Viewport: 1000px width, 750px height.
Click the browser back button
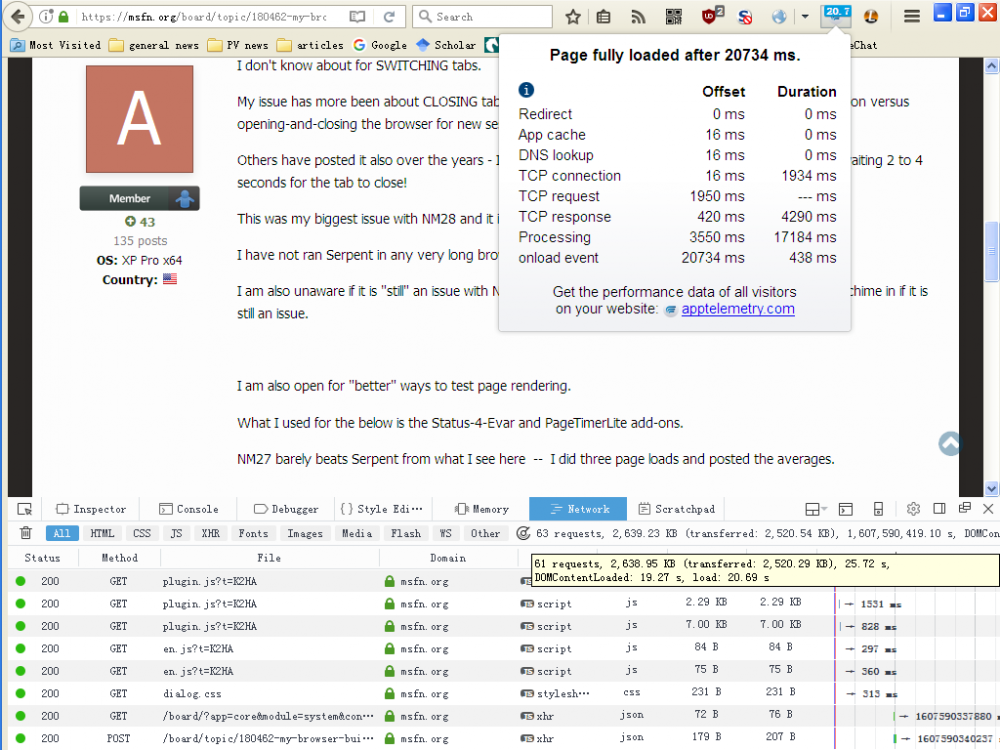point(18,17)
